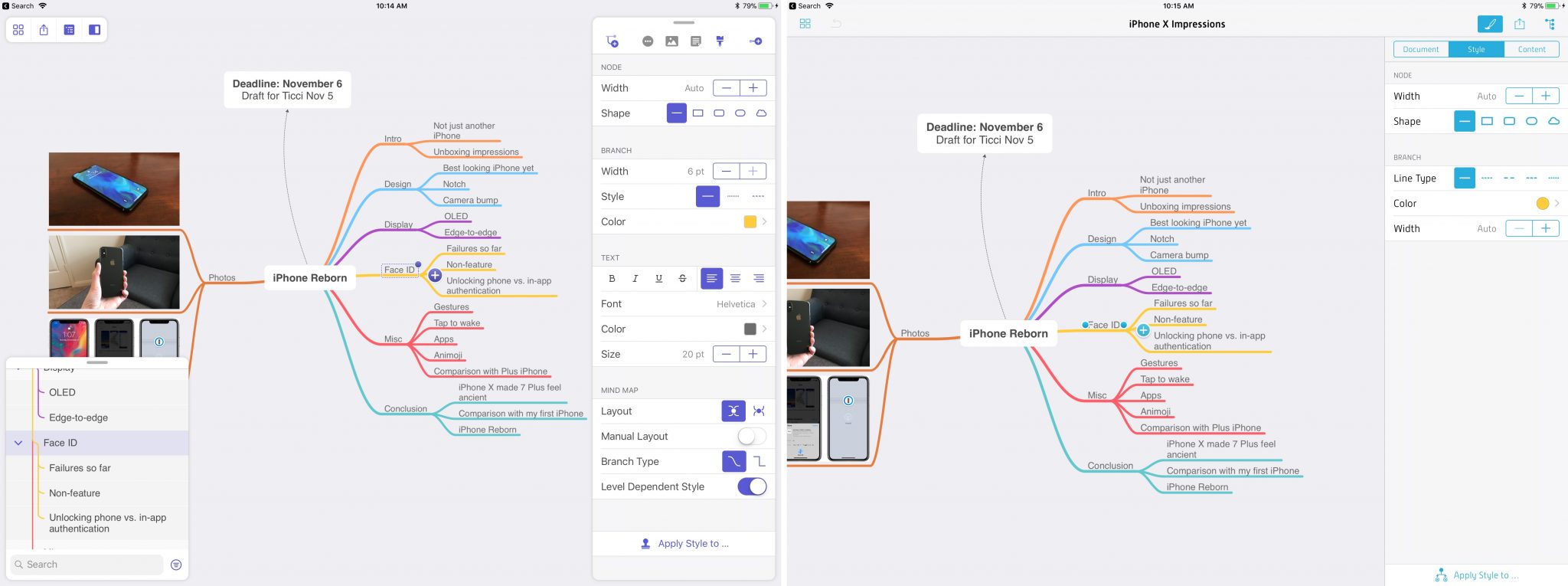
Task: Click yellow Color circle in blue Style panel
Action: click(1543, 204)
